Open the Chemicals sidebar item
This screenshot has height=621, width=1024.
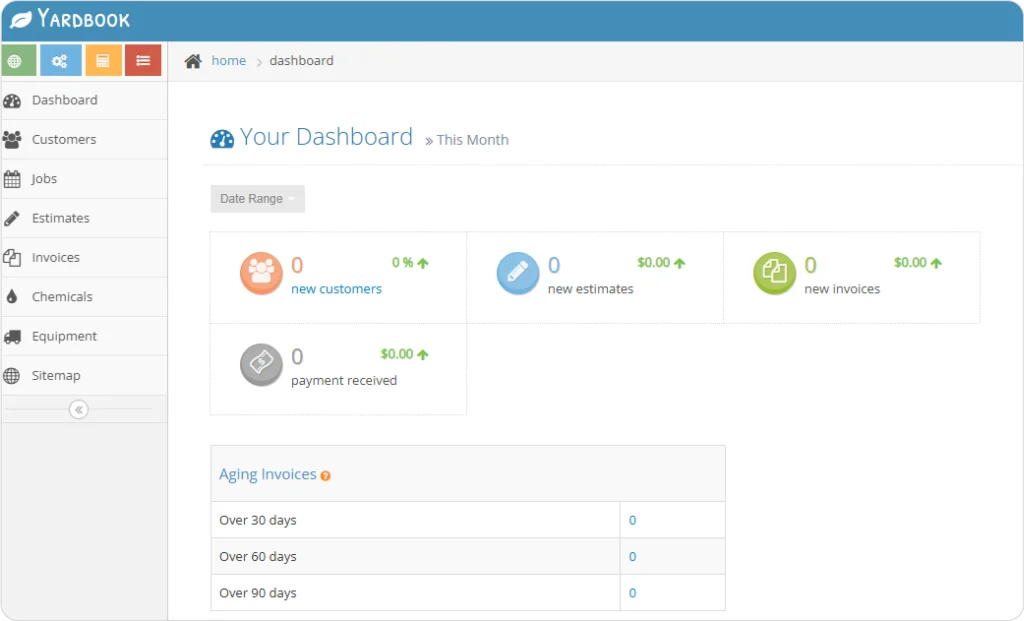[62, 297]
